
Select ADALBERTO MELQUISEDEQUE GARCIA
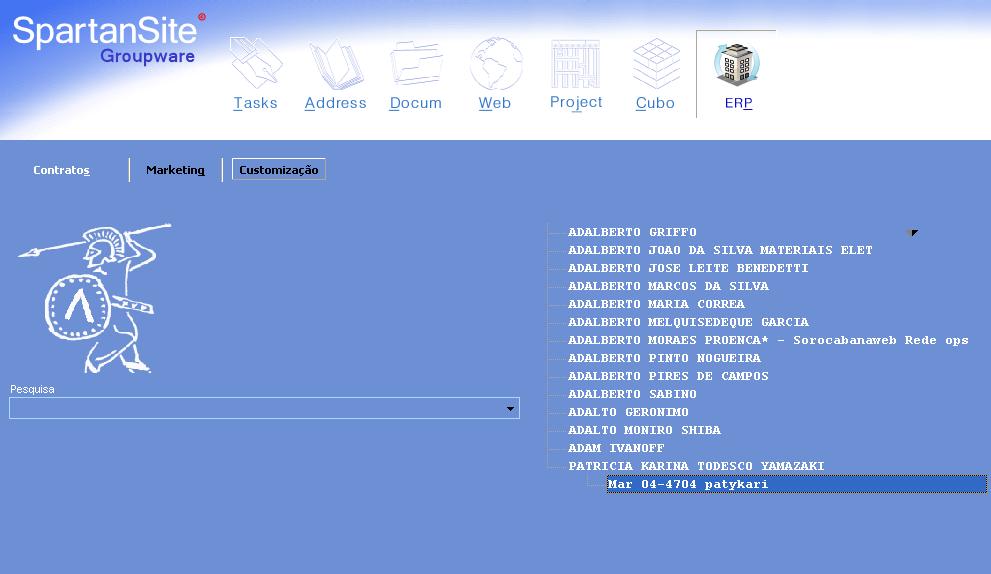pos(688,322)
